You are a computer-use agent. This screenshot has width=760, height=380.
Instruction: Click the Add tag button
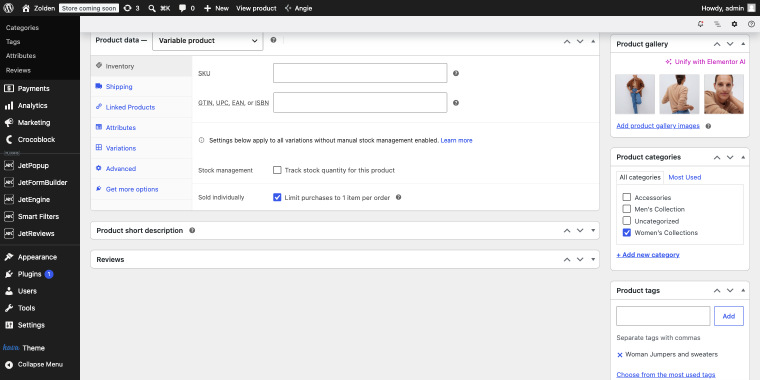click(728, 316)
